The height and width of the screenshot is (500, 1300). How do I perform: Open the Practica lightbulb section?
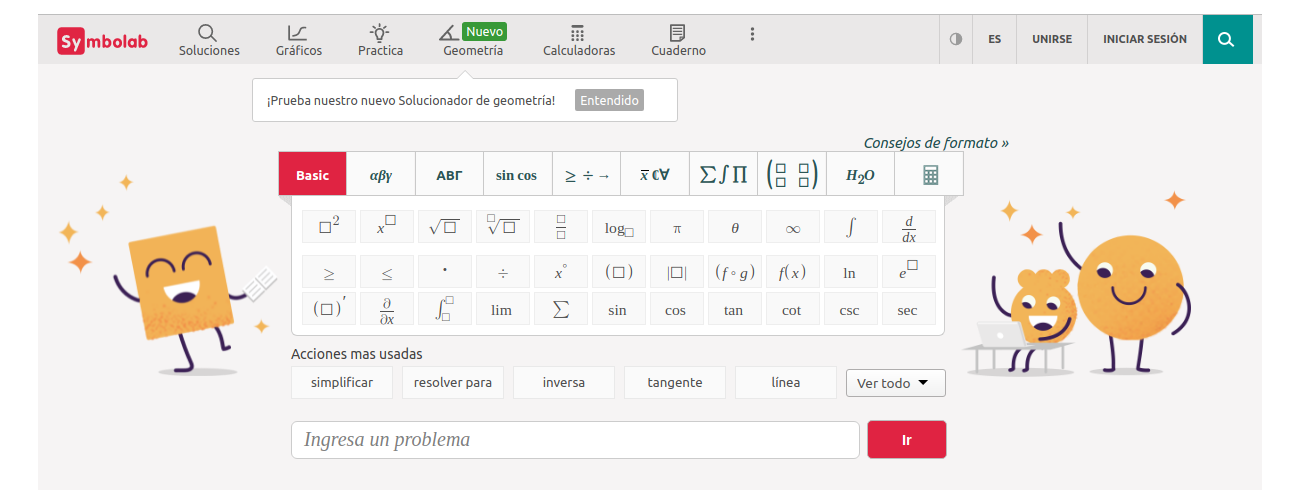(380, 41)
